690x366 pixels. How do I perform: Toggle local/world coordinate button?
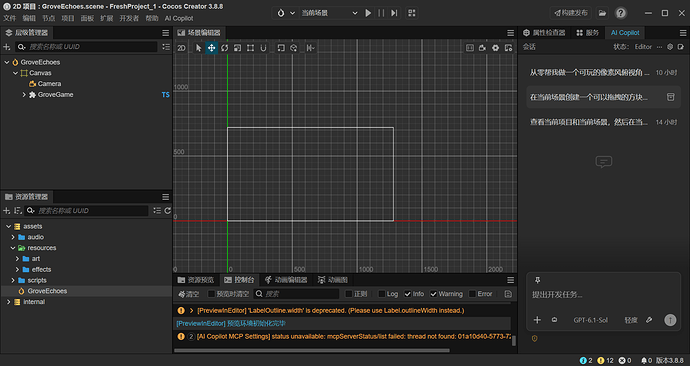pos(294,48)
